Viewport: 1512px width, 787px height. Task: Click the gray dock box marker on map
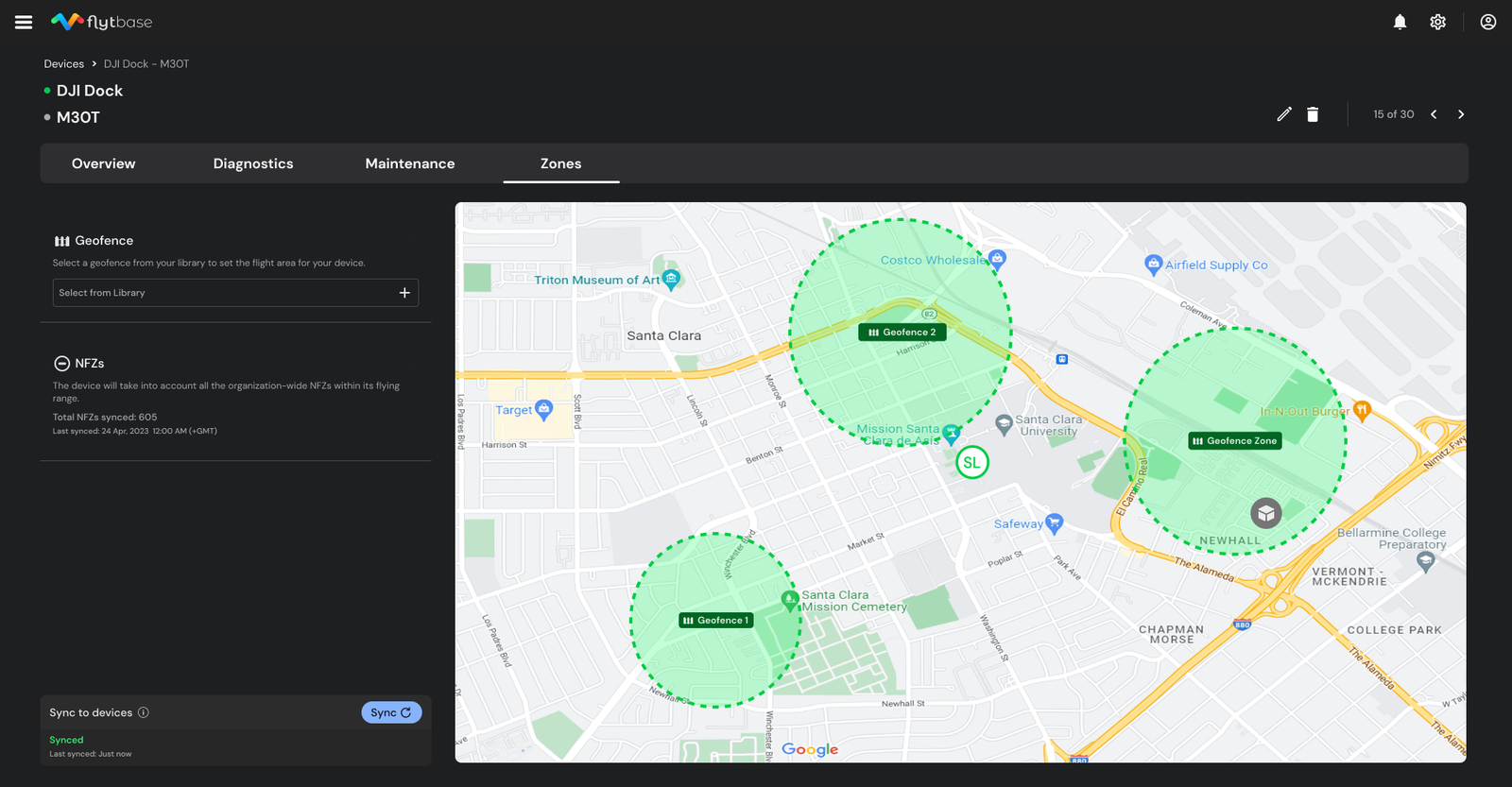click(x=1266, y=514)
